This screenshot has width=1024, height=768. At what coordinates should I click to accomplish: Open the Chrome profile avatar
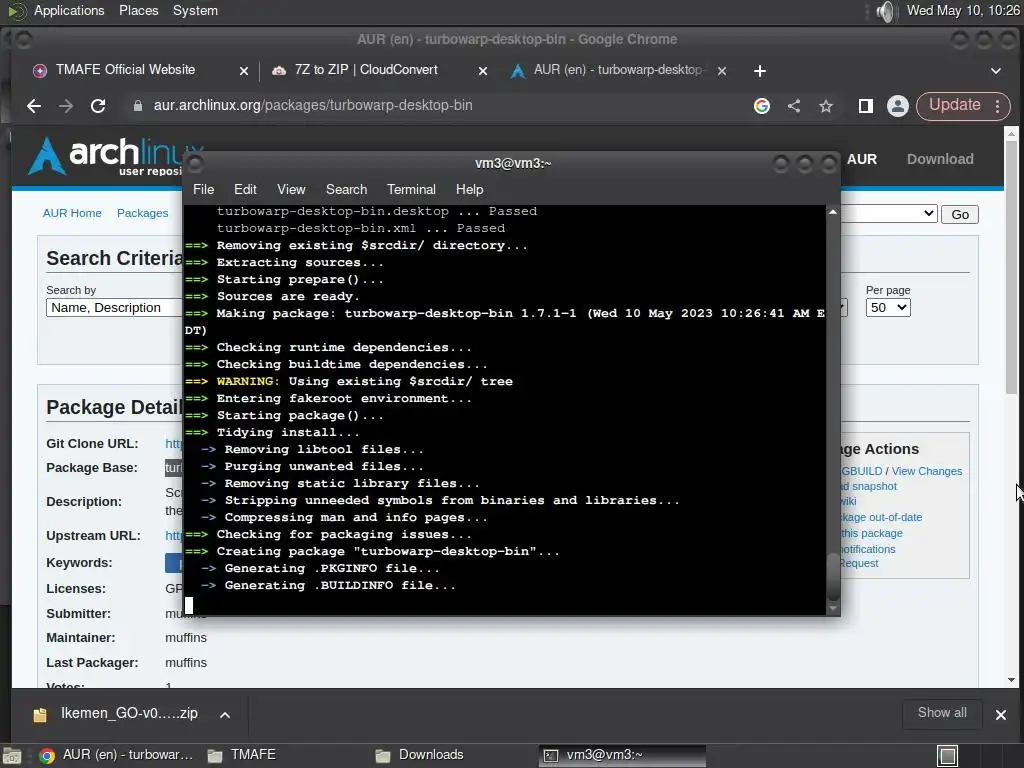click(x=898, y=106)
